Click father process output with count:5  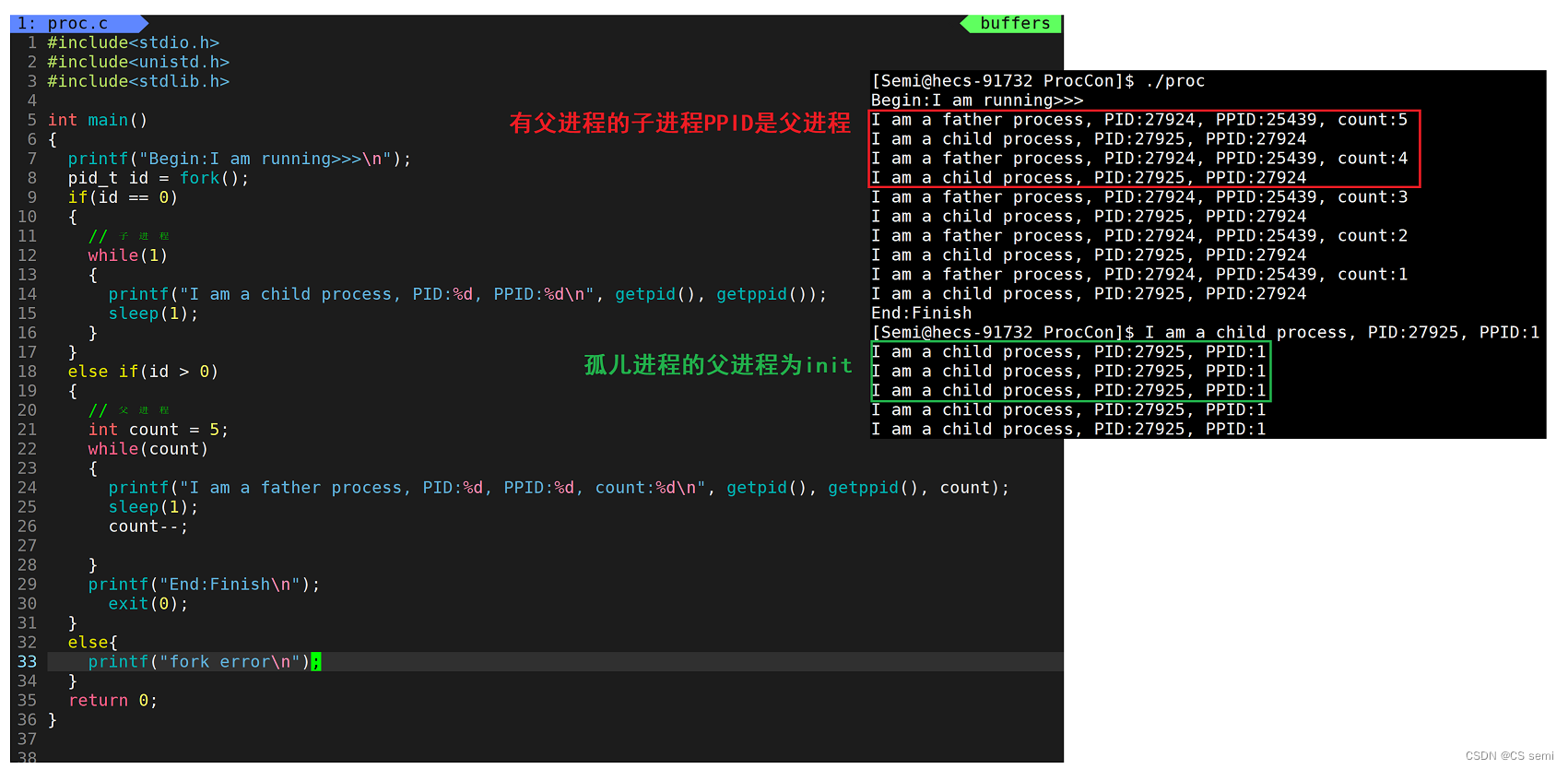pyautogui.click(x=1139, y=120)
